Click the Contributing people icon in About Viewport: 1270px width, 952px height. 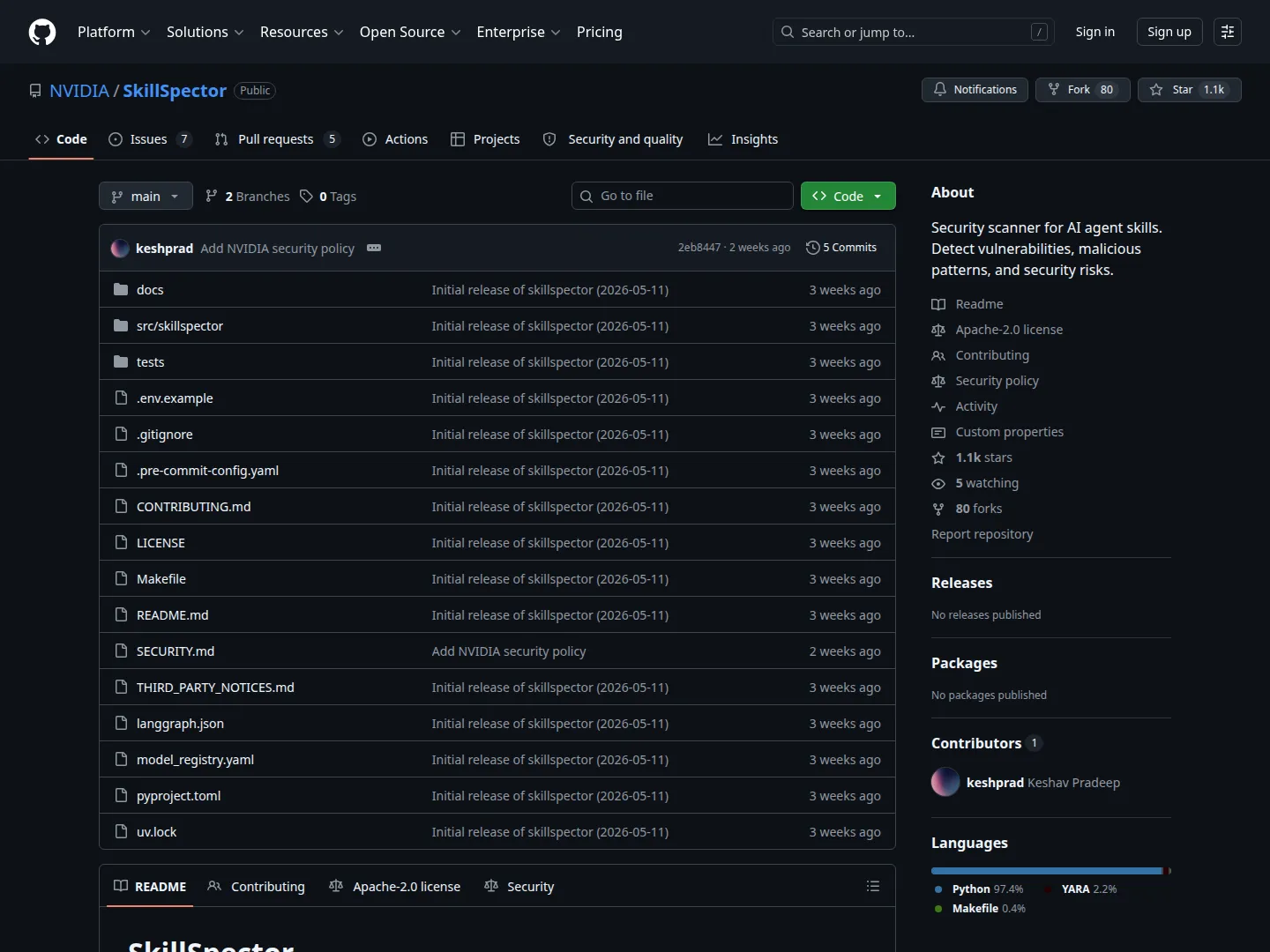pyautogui.click(x=938, y=355)
